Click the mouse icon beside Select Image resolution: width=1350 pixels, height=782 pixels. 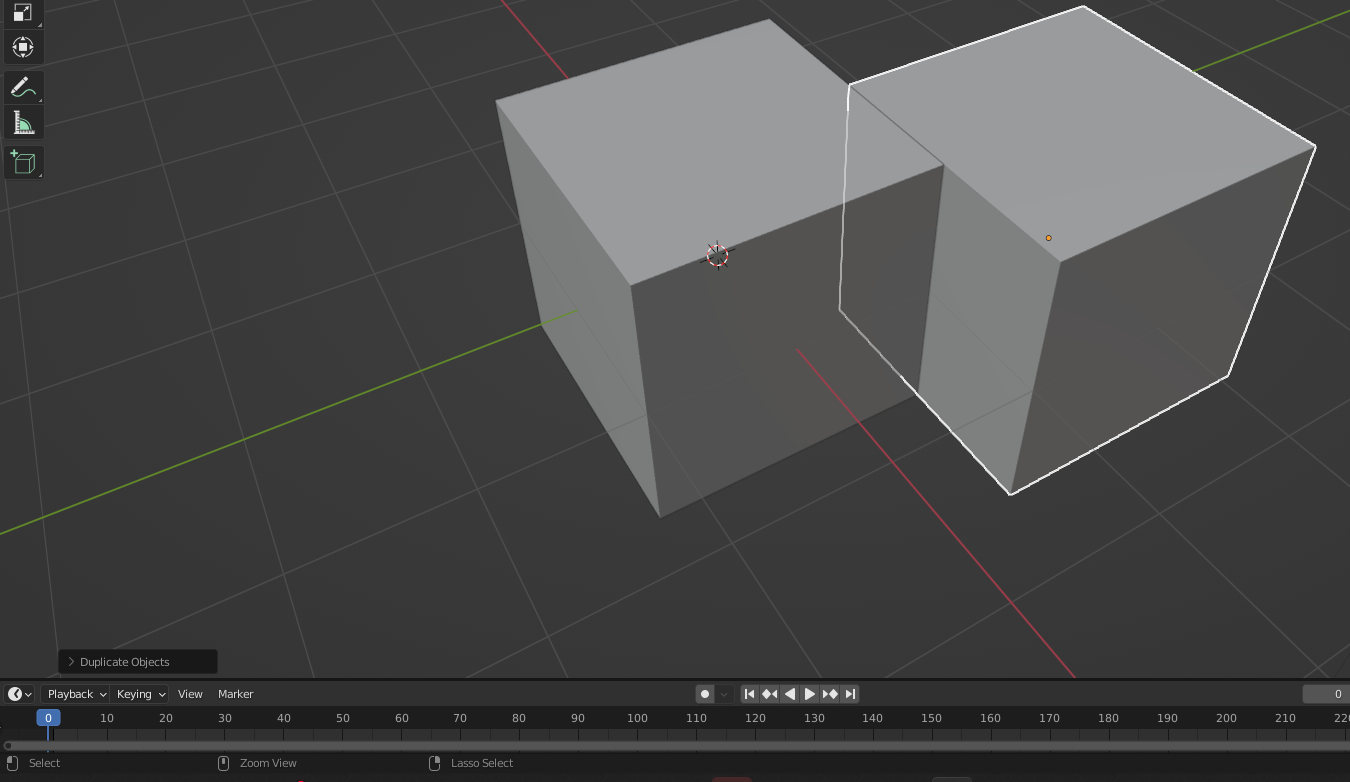[x=13, y=763]
